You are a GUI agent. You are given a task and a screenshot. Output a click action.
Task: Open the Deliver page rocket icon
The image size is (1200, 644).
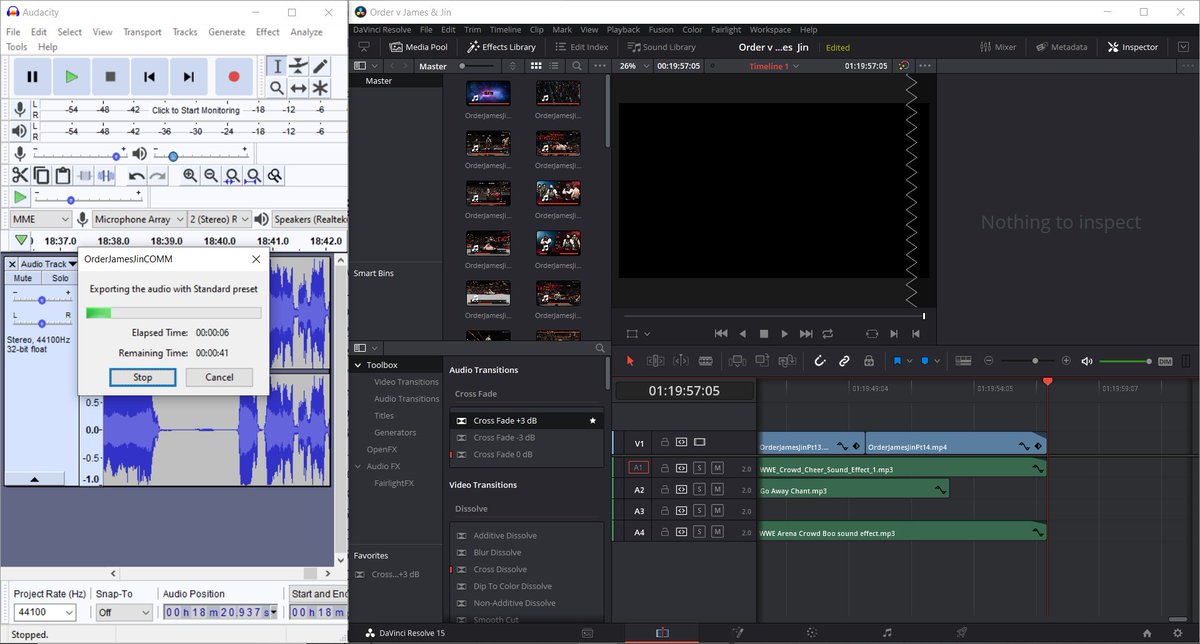point(962,633)
